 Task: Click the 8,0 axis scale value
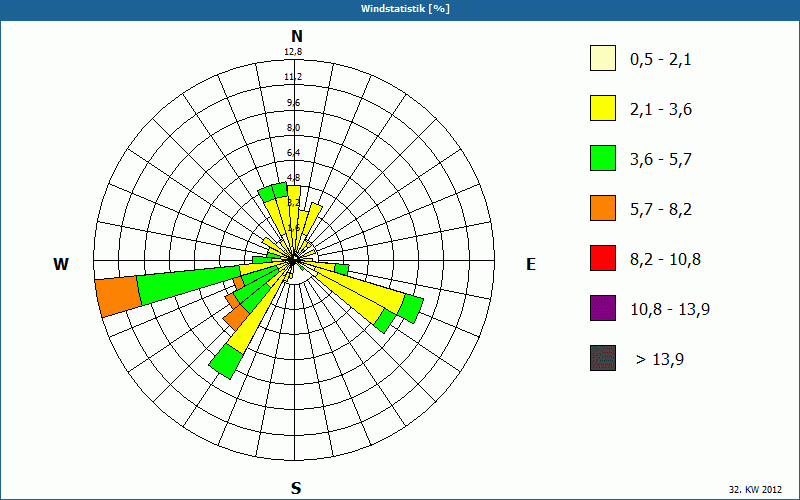[293, 128]
